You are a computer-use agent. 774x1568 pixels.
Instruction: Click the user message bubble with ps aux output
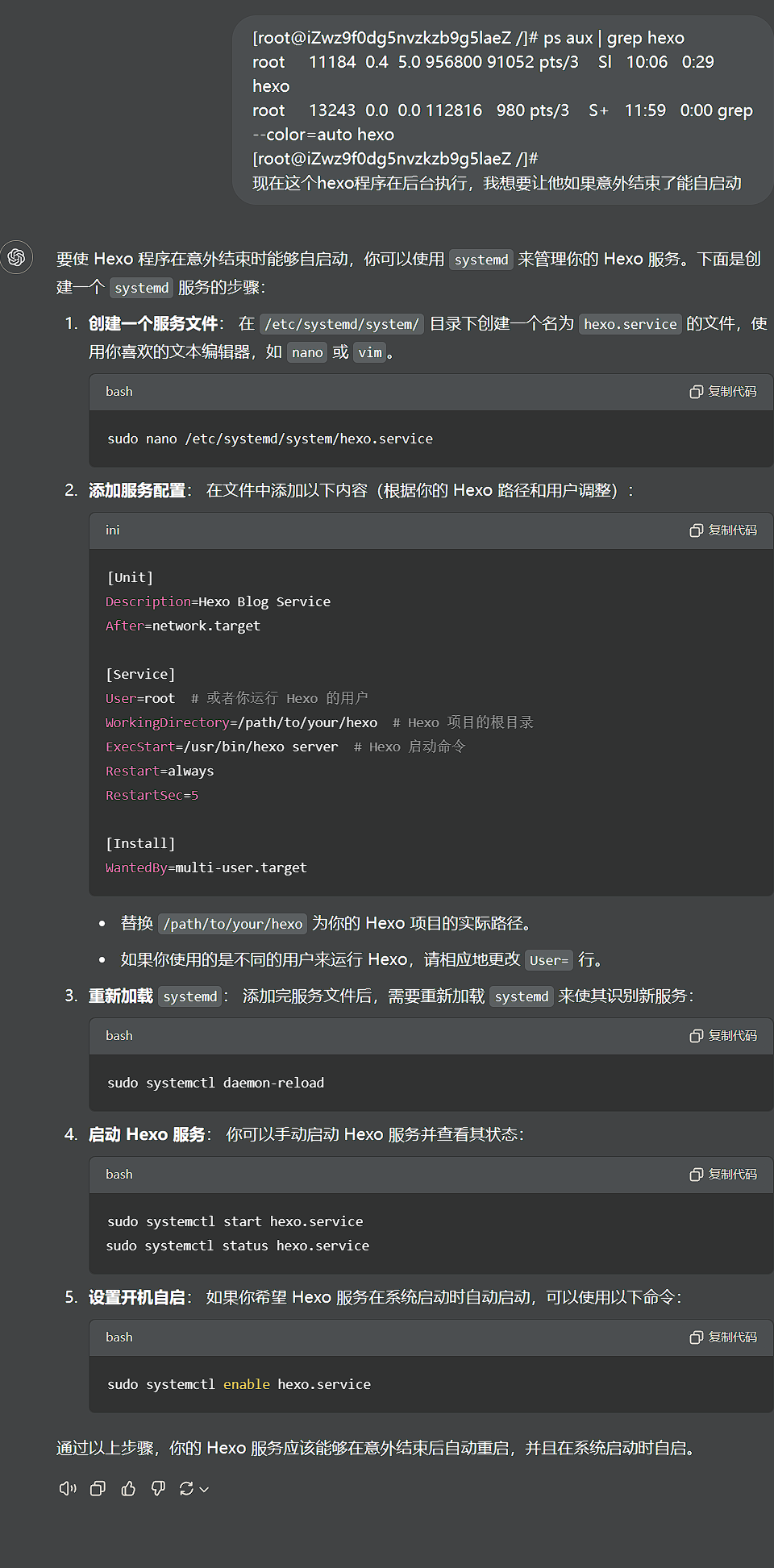click(502, 110)
